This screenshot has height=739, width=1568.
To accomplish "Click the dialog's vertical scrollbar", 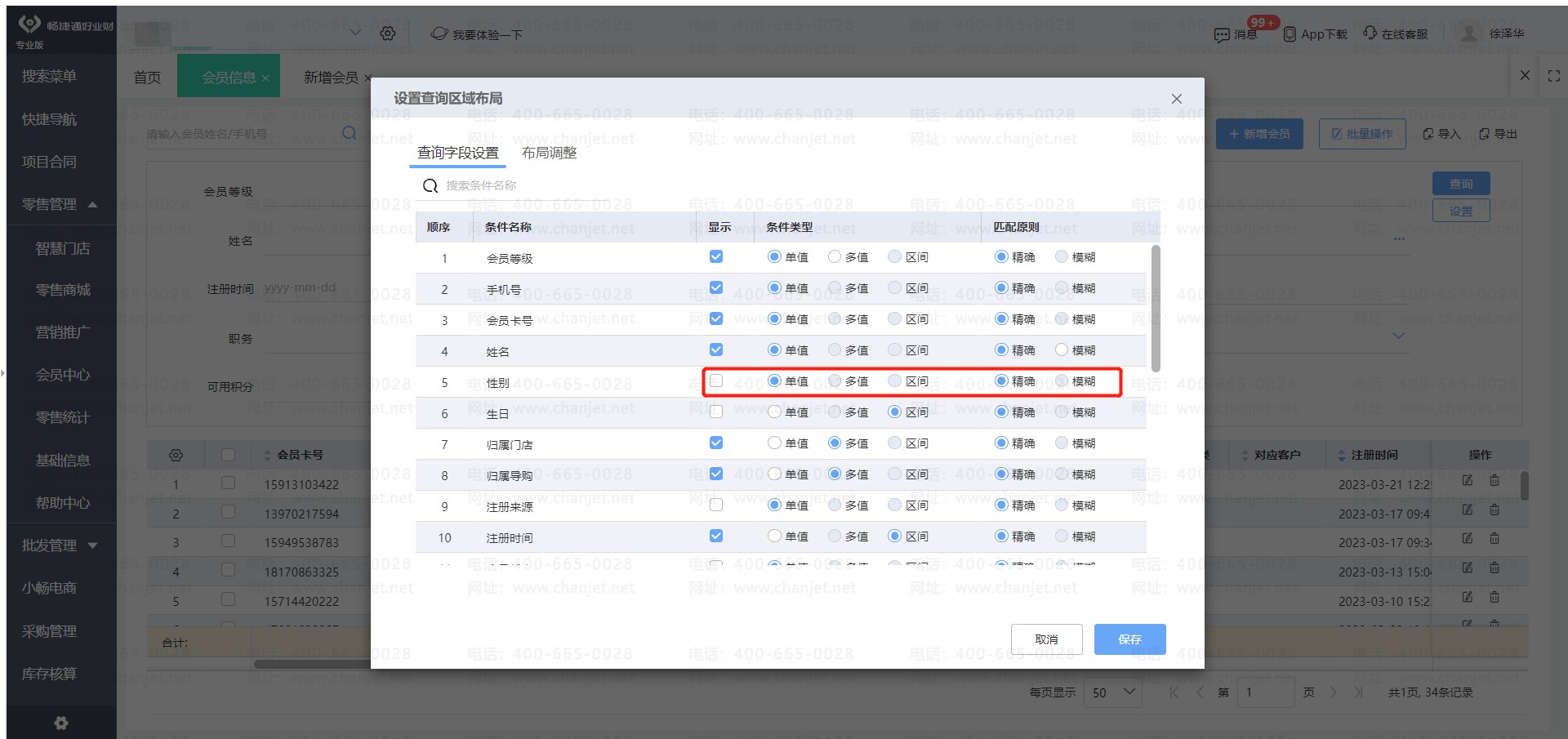I will tap(1156, 309).
